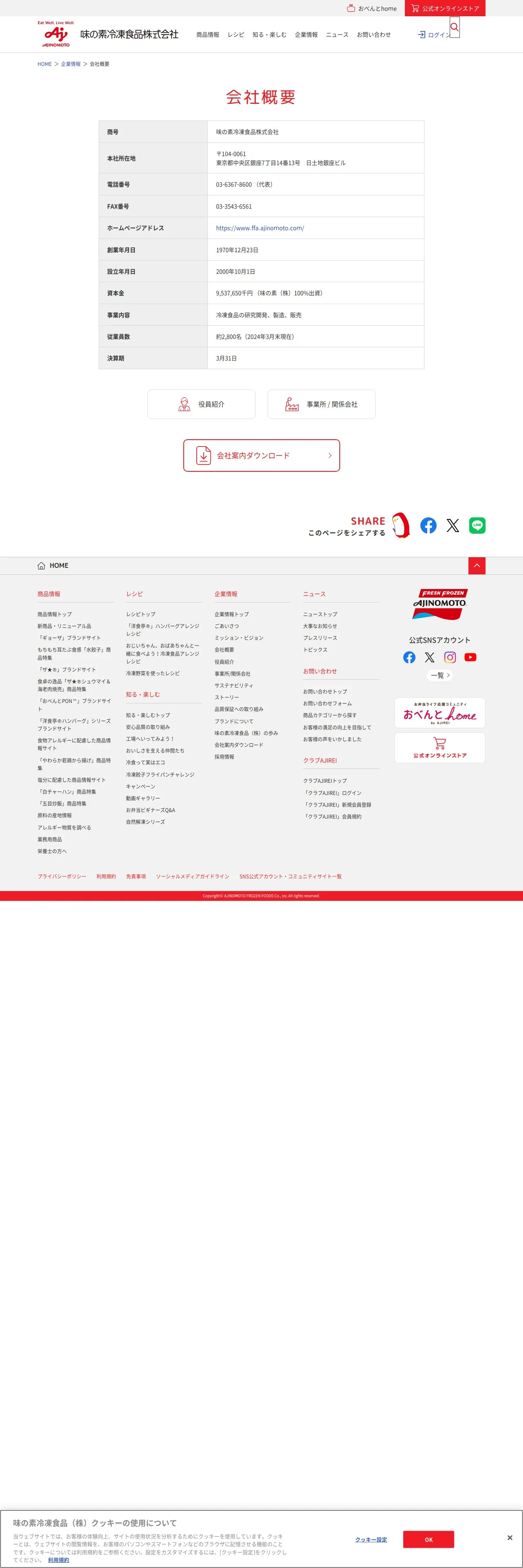Expand the 一覧 SNS list button

tap(439, 675)
